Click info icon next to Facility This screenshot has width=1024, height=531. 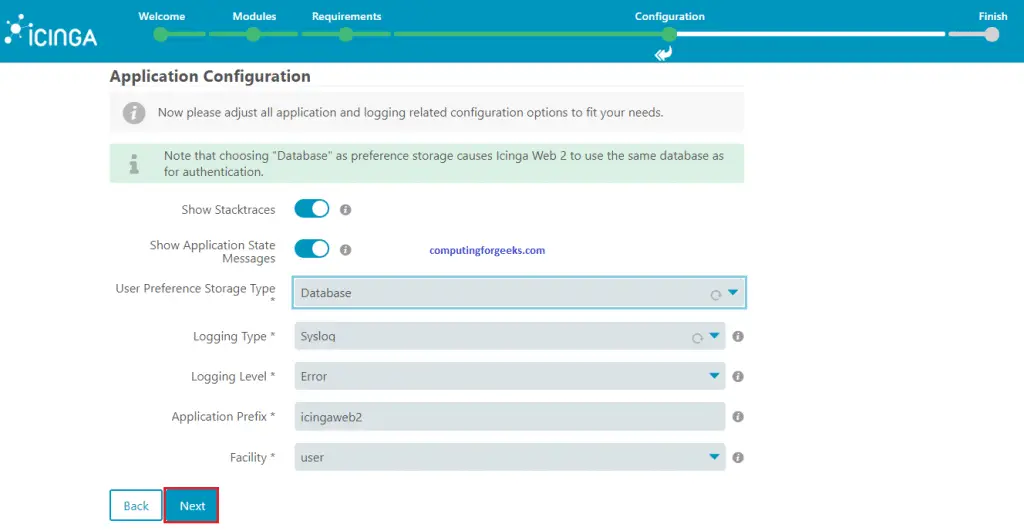point(738,458)
